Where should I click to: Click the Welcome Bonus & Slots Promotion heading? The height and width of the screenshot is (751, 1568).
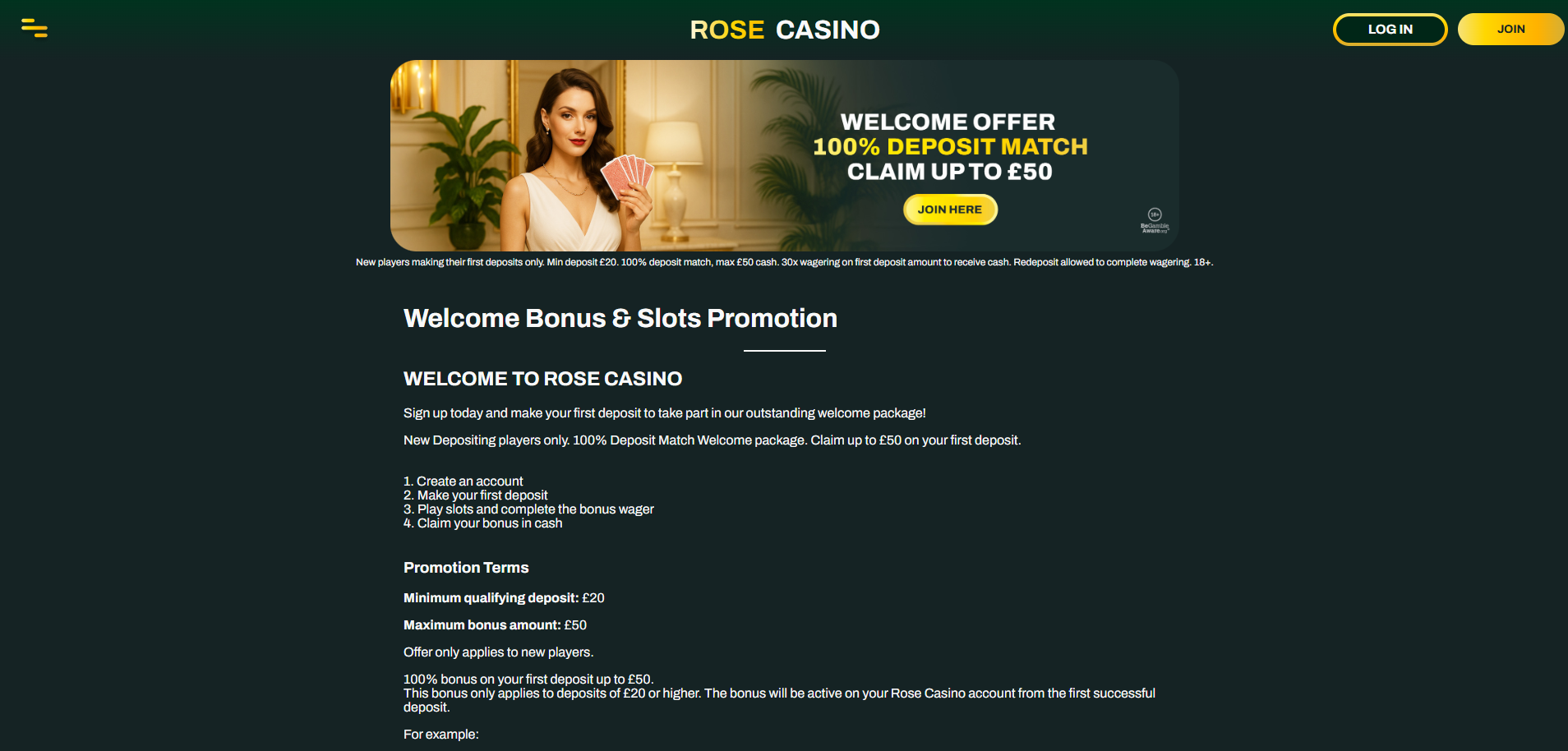pyautogui.click(x=620, y=318)
